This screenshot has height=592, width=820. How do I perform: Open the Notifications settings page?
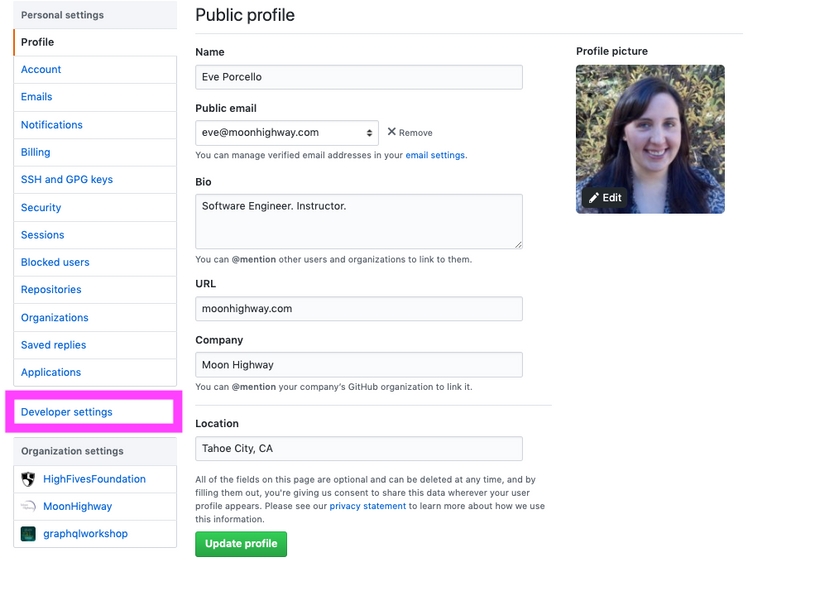(x=52, y=125)
